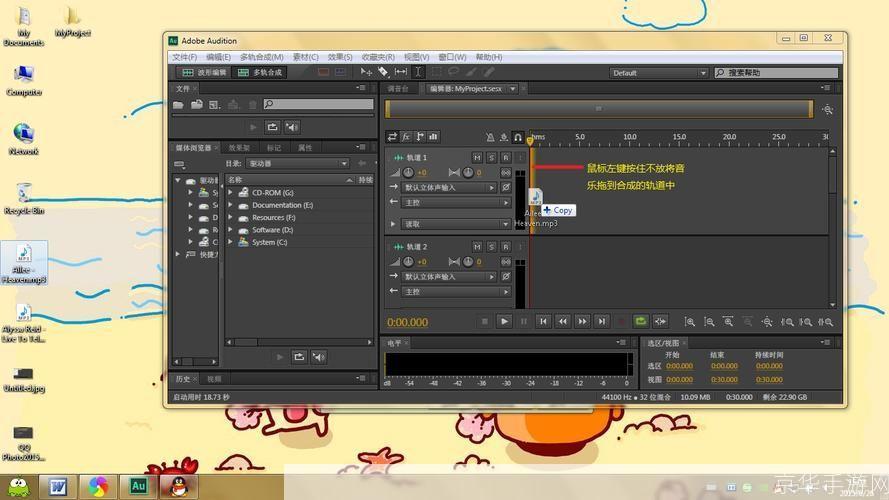Show track sends icon
Viewport: 889px width, 500px height.
click(x=420, y=137)
